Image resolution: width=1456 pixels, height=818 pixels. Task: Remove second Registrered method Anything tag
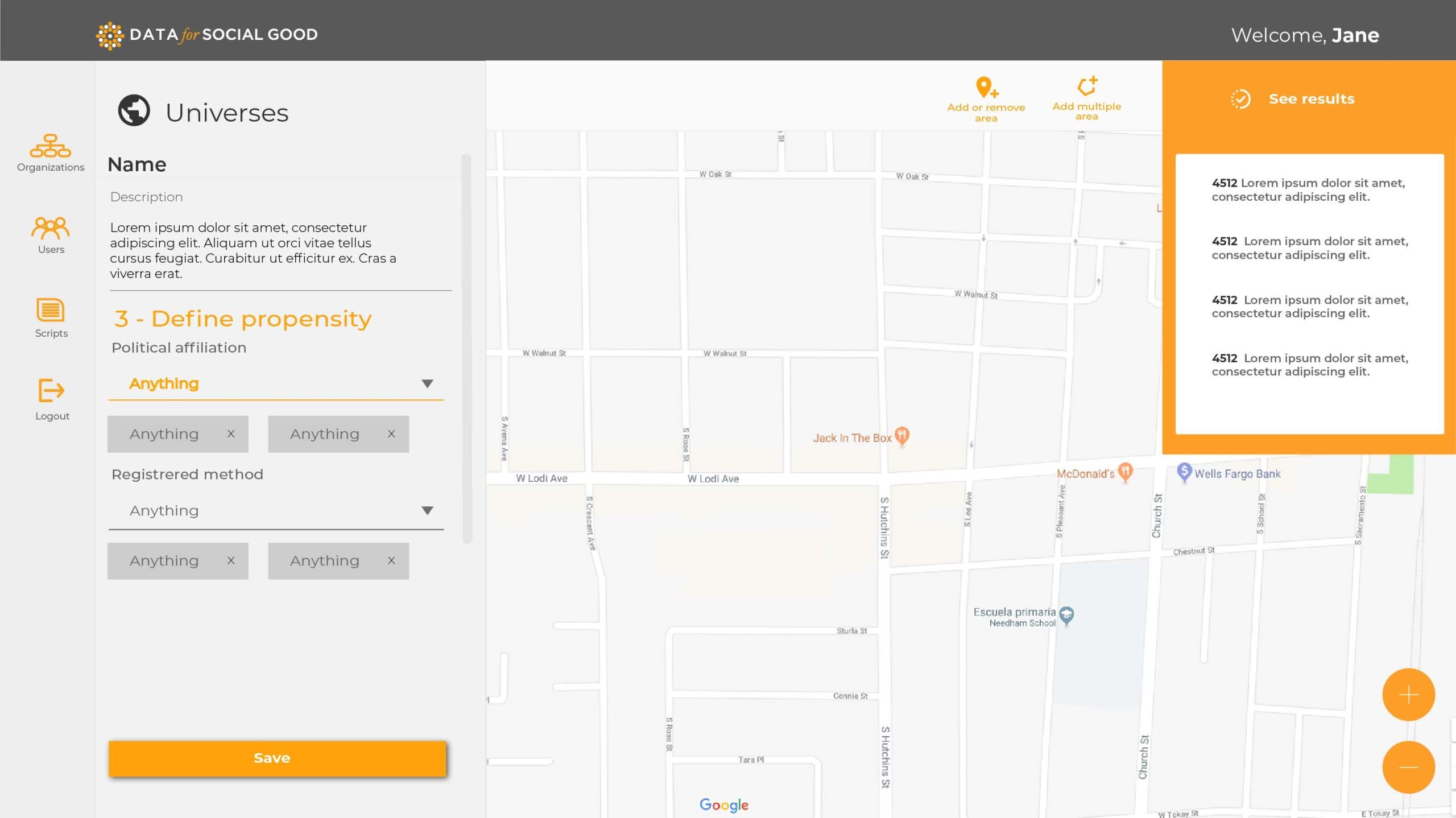tap(391, 561)
